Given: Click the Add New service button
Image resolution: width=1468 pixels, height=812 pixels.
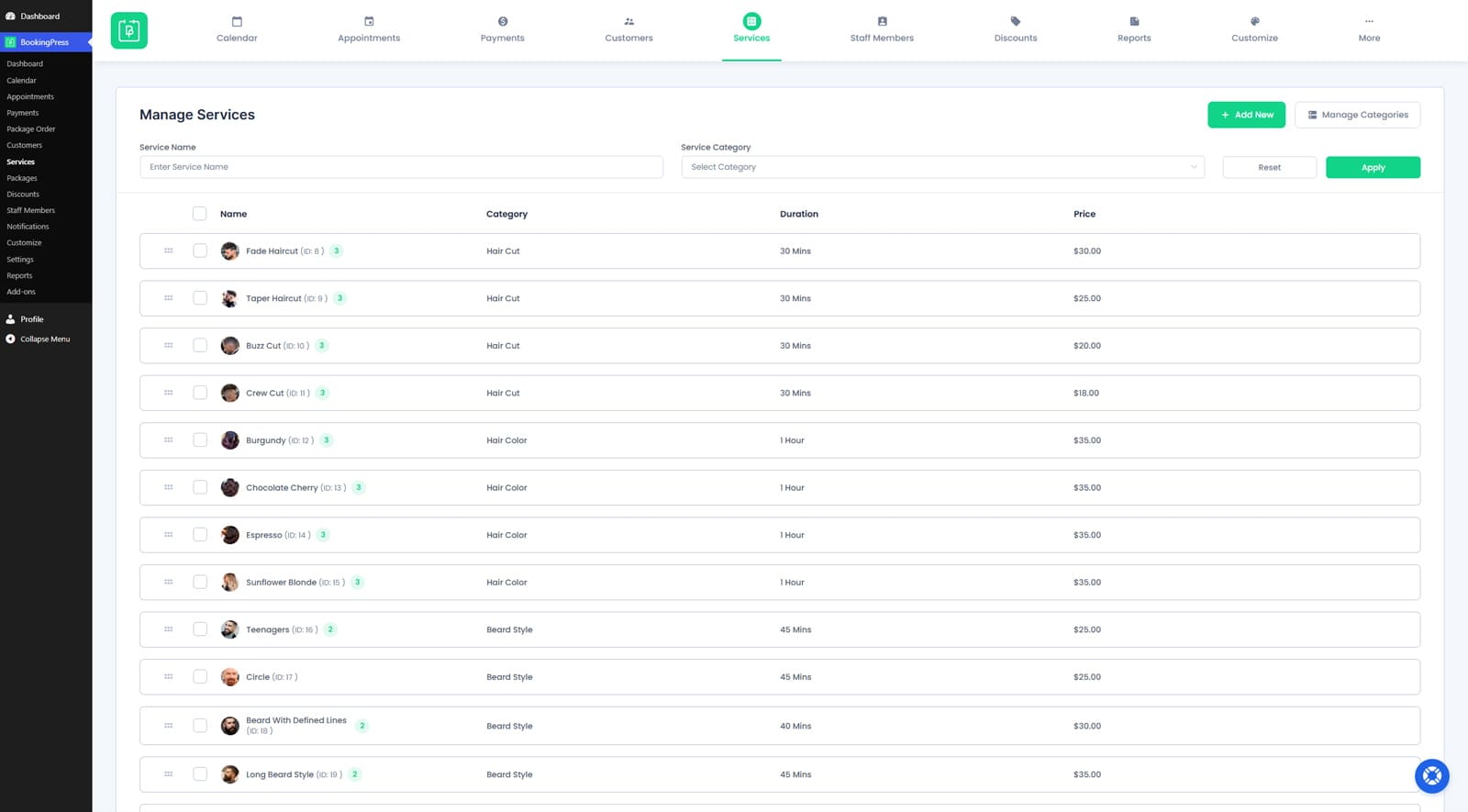Looking at the screenshot, I should 1246,115.
